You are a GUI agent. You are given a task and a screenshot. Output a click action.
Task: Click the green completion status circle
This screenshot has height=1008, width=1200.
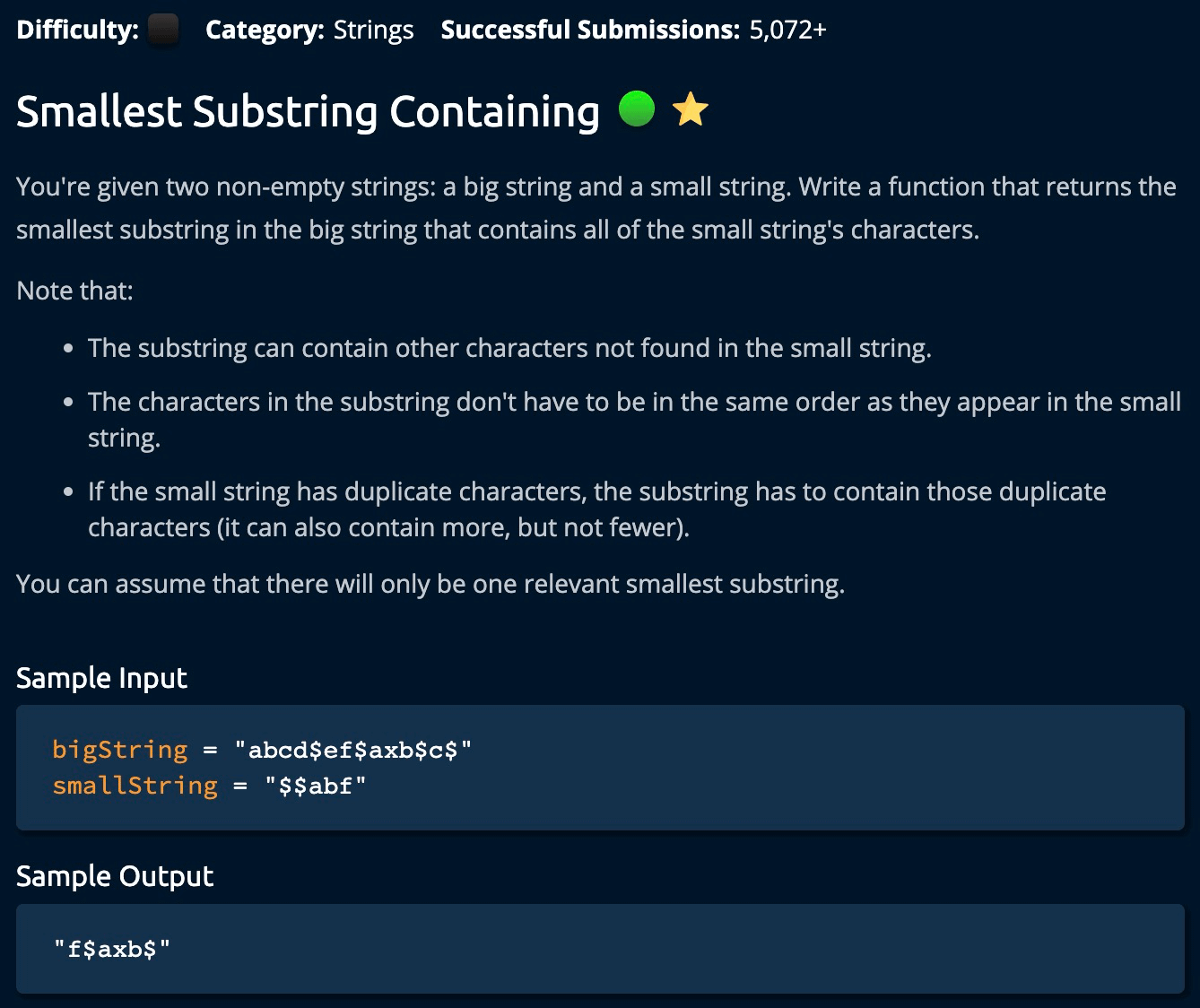click(x=637, y=109)
